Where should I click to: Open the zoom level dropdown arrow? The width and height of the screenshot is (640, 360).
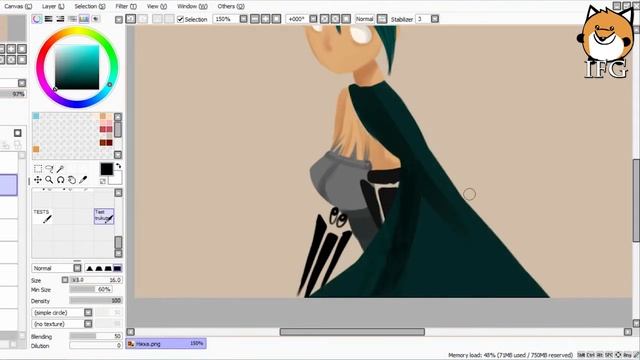coord(243,19)
